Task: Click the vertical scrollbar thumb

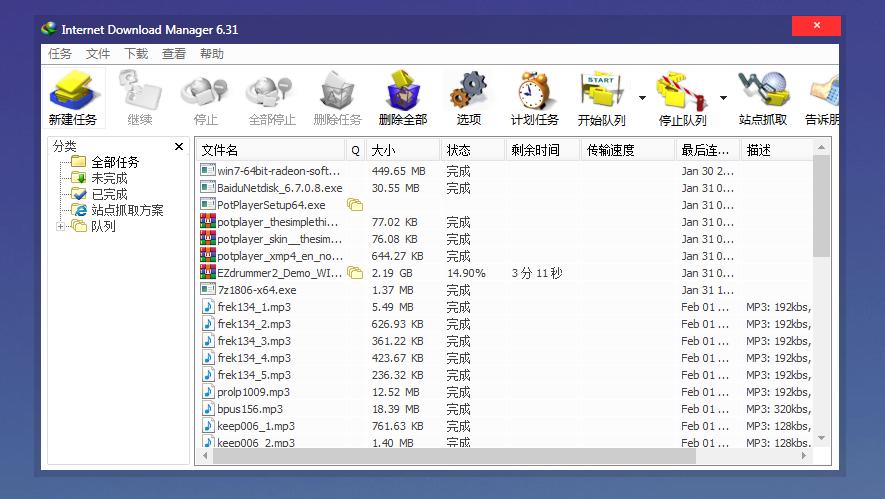Action: (x=821, y=206)
